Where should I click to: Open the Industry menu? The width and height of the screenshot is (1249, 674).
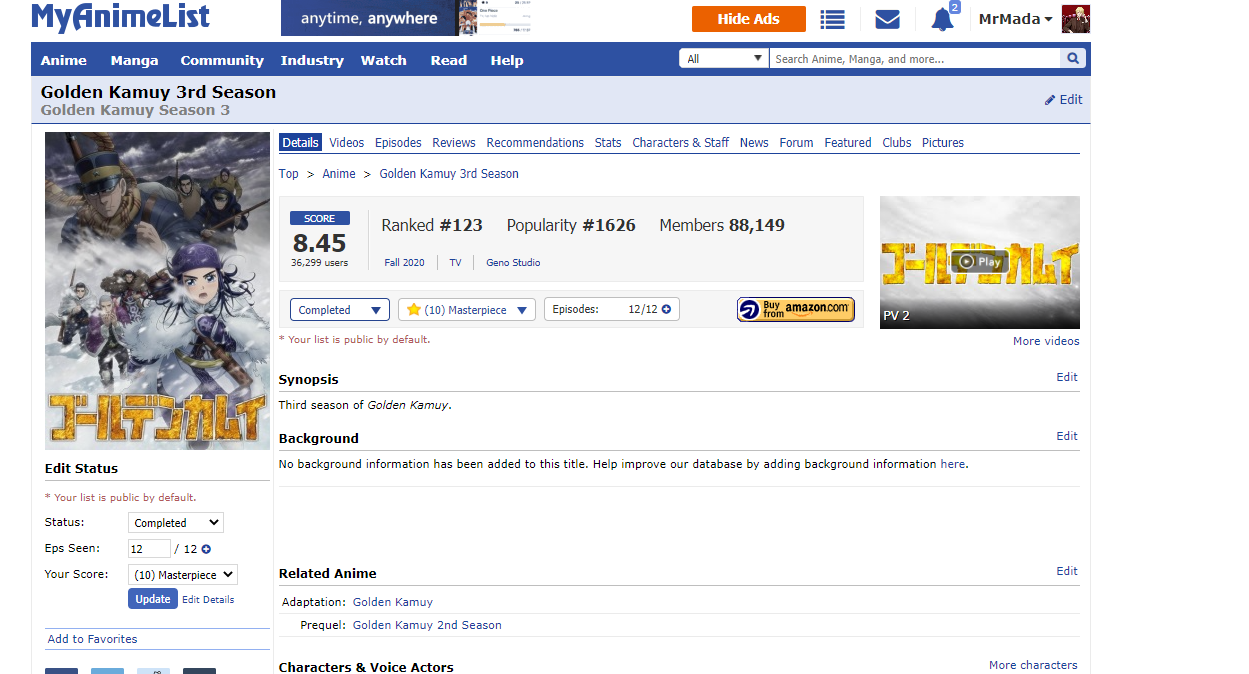pyautogui.click(x=312, y=60)
